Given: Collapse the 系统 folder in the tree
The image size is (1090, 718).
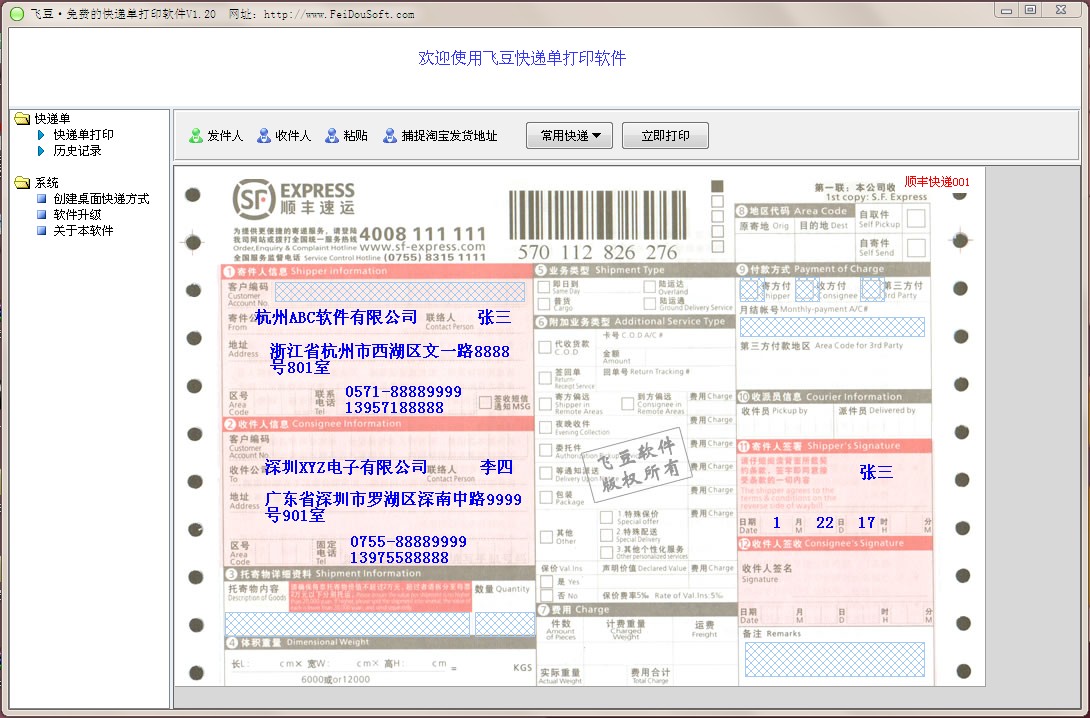Looking at the screenshot, I should [23, 183].
